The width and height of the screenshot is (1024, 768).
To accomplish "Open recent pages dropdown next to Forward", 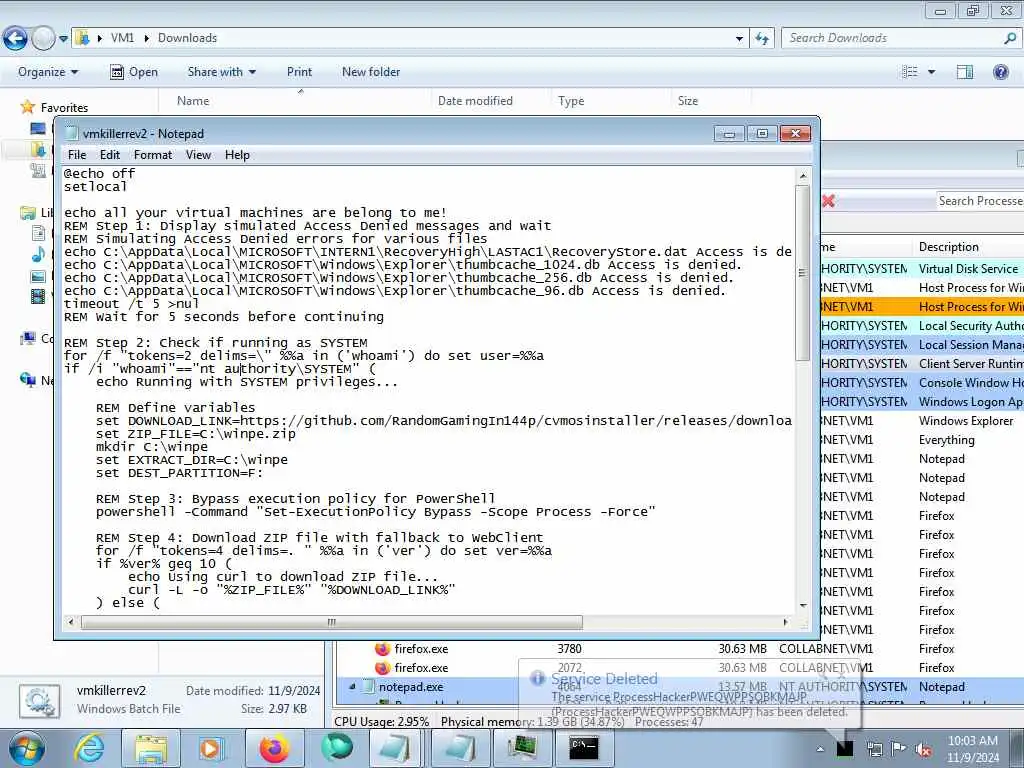I will [x=63, y=39].
